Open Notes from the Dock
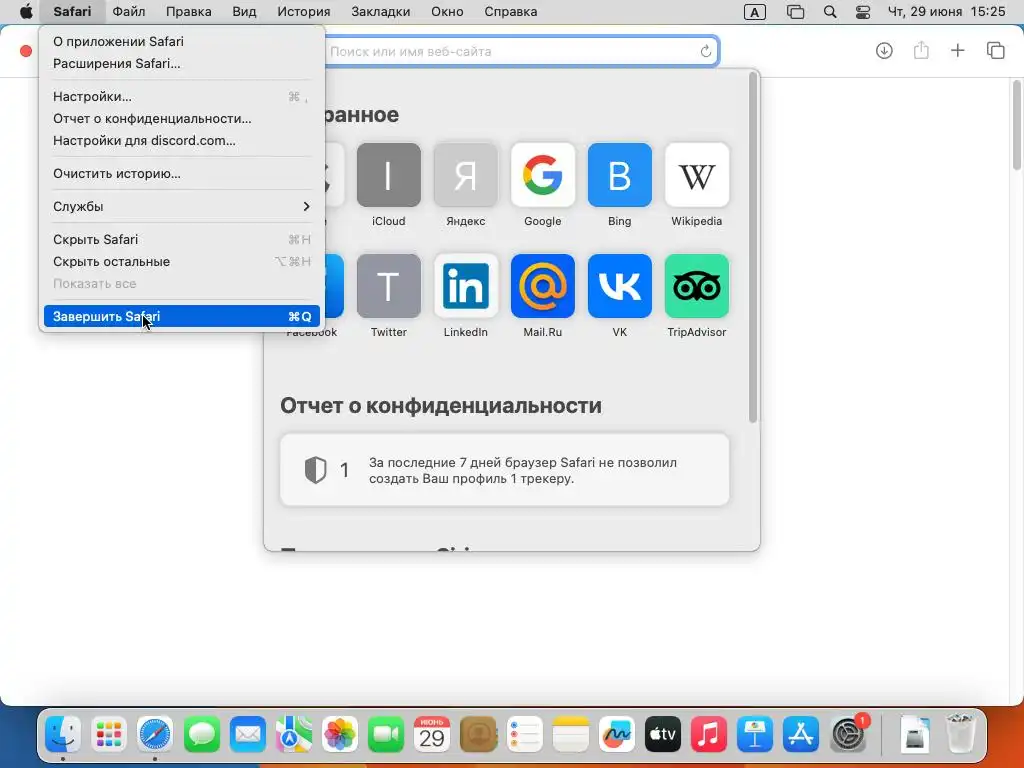Screen dimensions: 1024x768 [570, 734]
